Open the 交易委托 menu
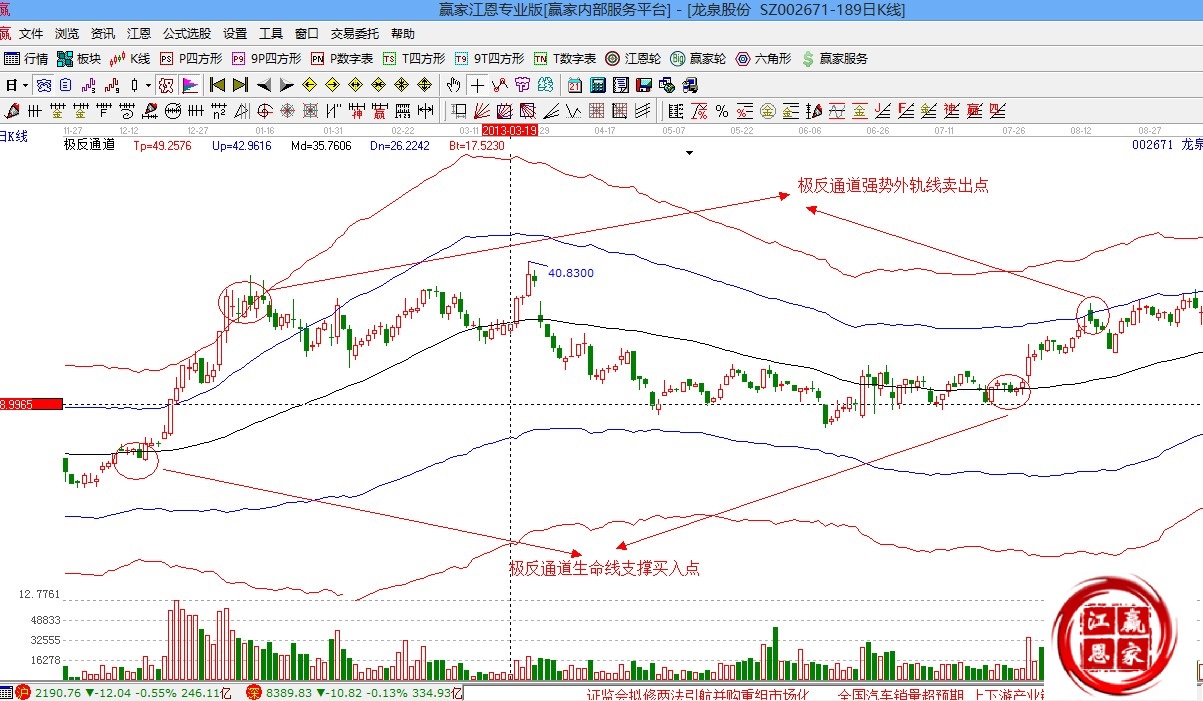This screenshot has height=701, width=1203. point(355,33)
